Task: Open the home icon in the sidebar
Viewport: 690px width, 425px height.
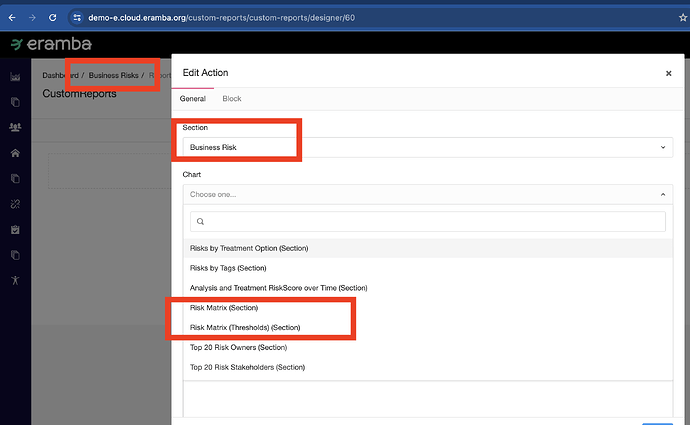Action: pyautogui.click(x=15, y=153)
